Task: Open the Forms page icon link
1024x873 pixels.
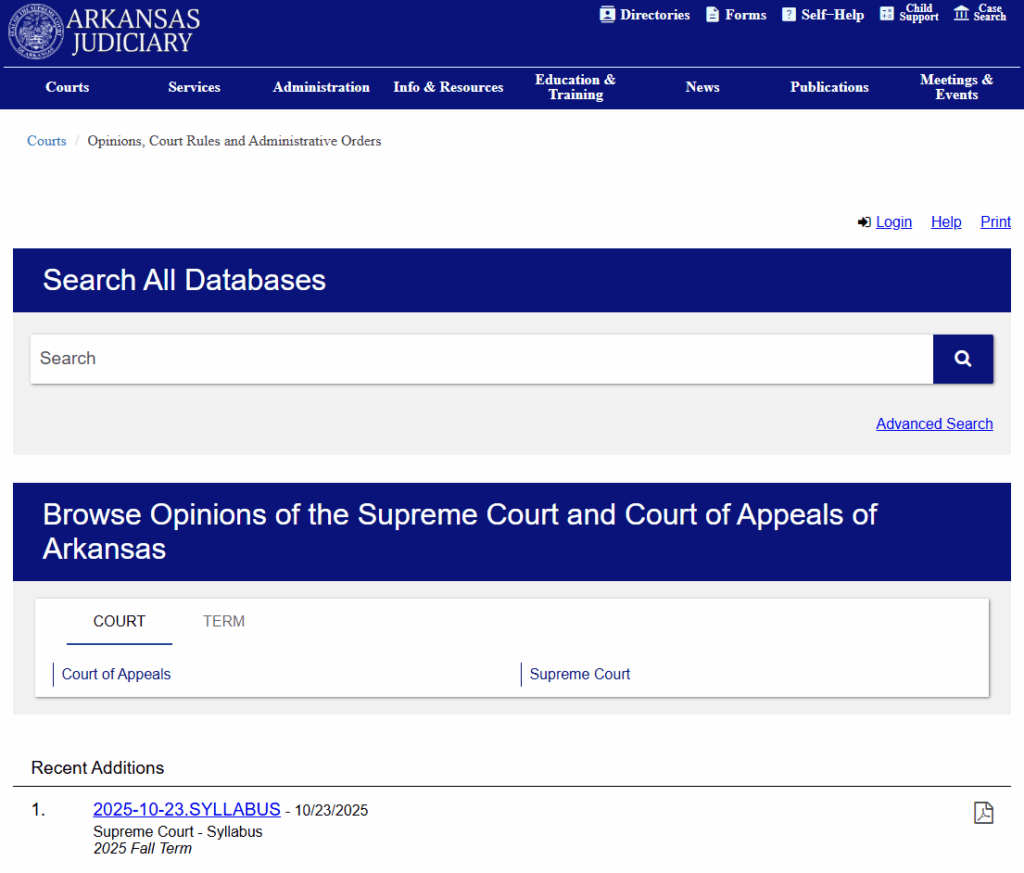Action: [x=736, y=15]
